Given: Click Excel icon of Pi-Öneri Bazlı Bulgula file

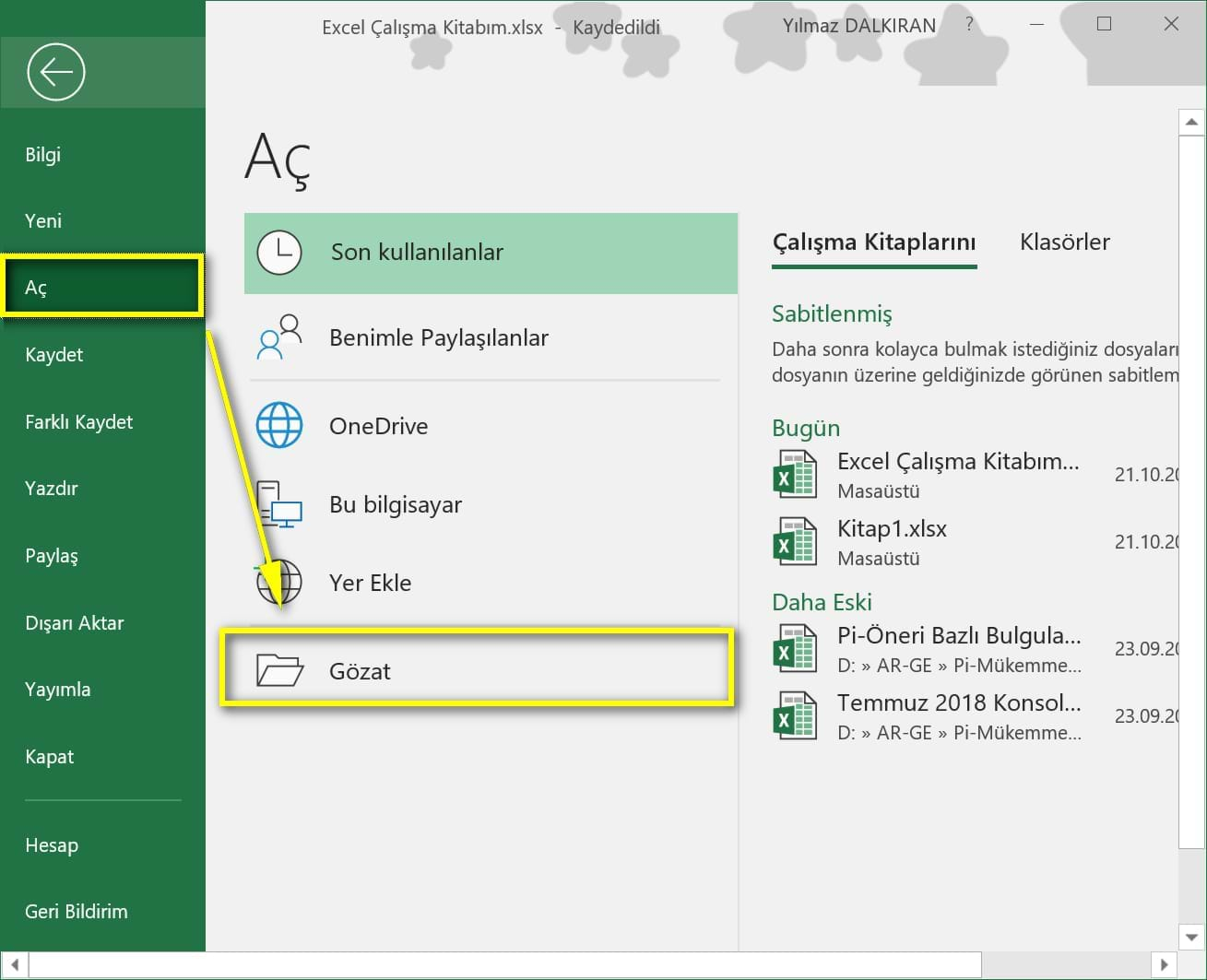Looking at the screenshot, I should (x=794, y=648).
